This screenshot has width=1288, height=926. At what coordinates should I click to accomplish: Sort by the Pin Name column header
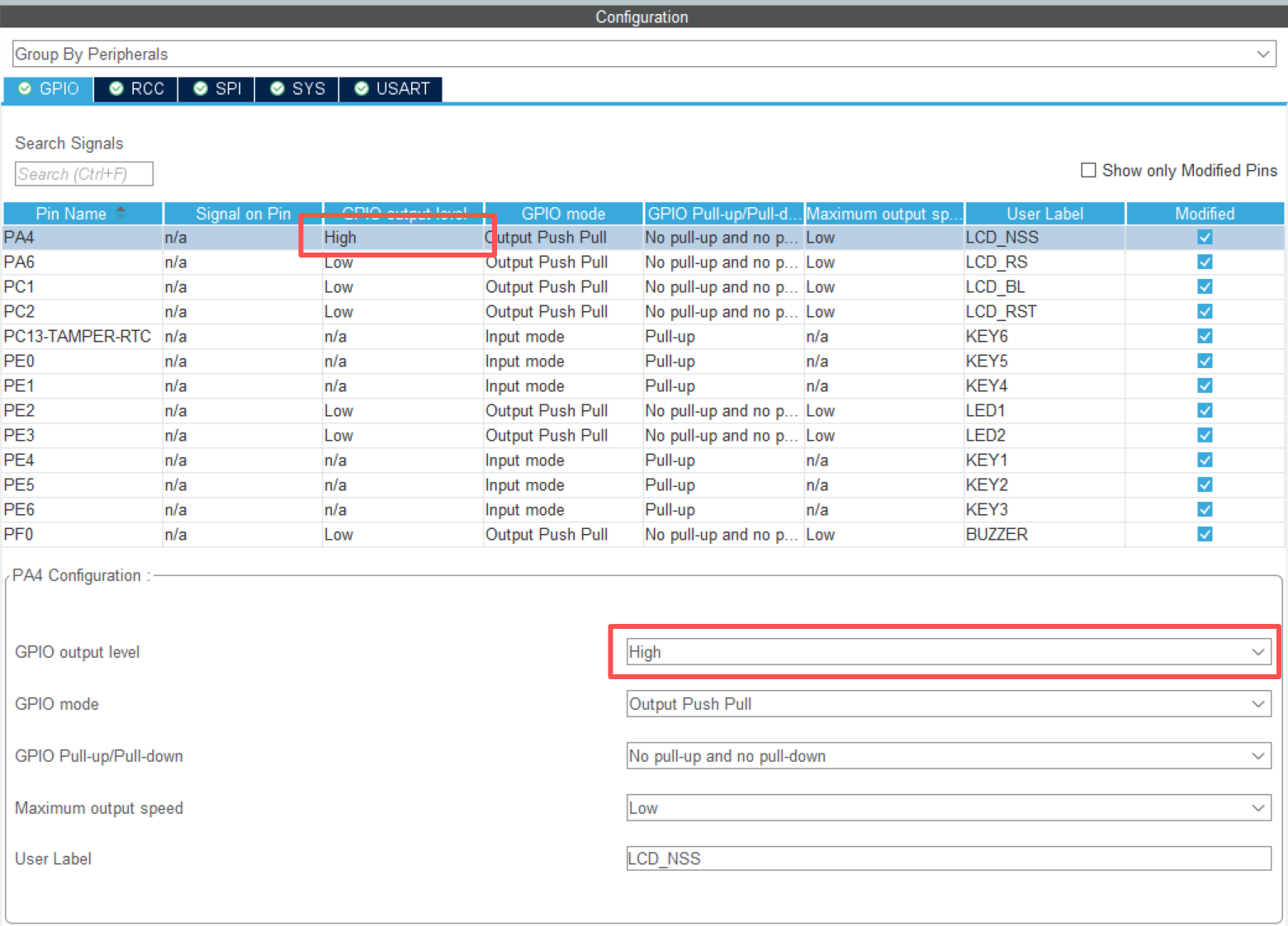pos(83,214)
